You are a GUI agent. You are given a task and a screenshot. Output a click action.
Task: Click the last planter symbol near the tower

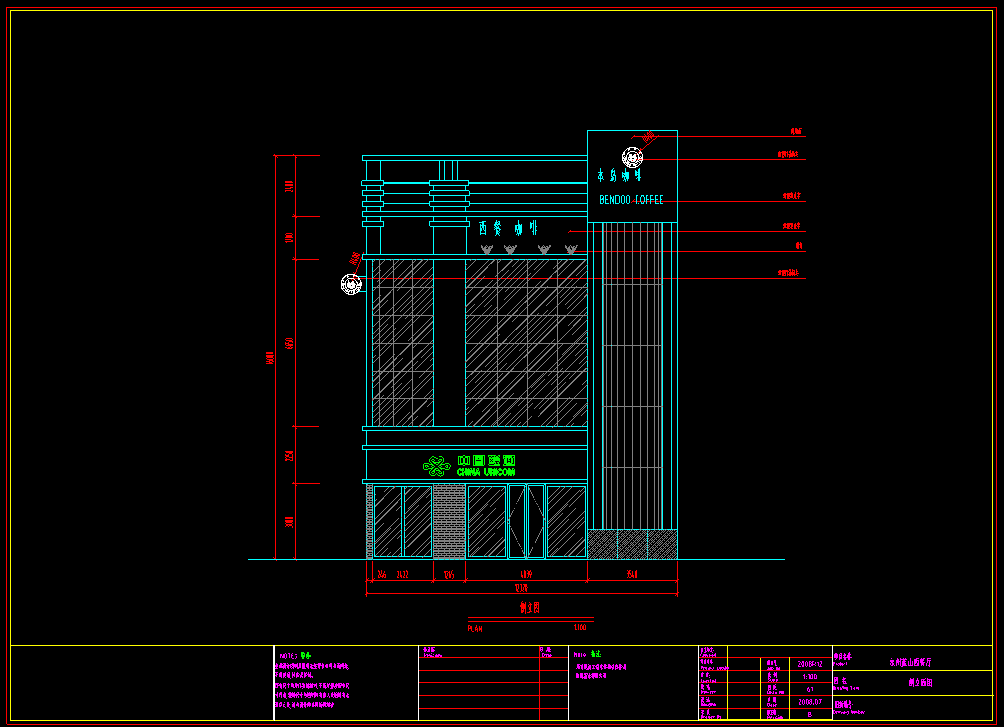tap(571, 249)
